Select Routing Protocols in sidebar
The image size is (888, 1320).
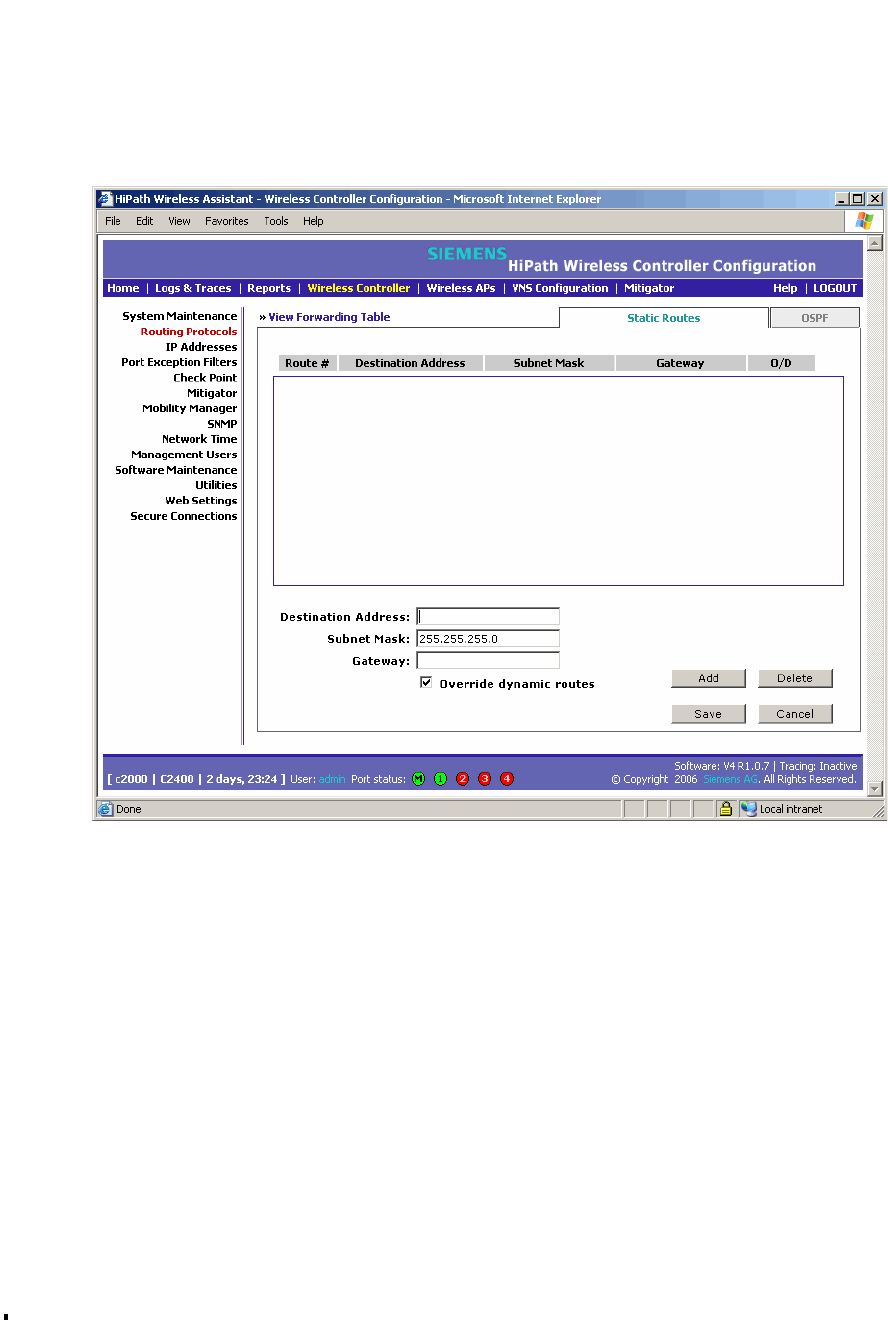click(189, 331)
